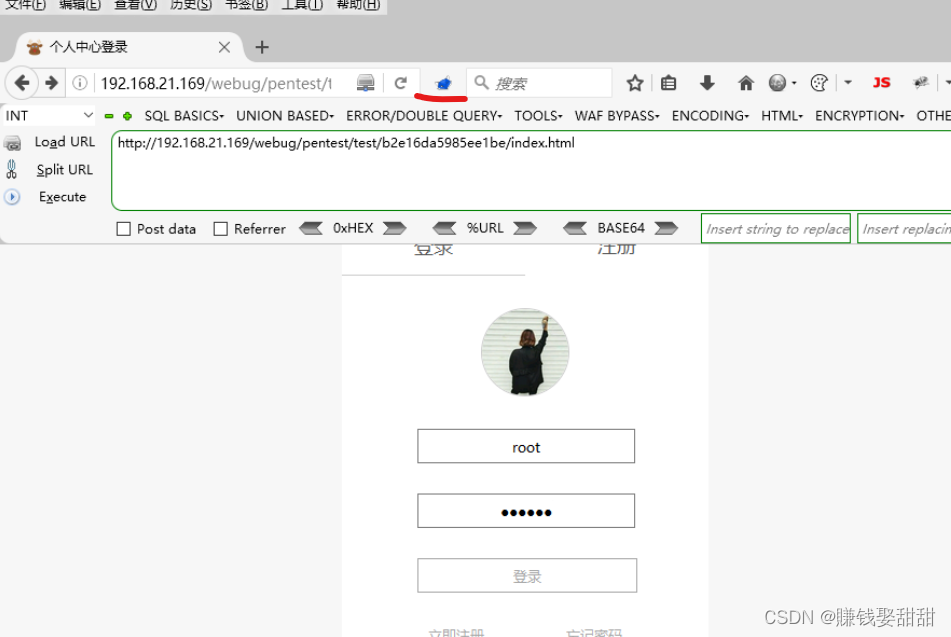Viewport: 951px width, 637px height.
Task: Click the browser address bar URL
Action: point(217,83)
